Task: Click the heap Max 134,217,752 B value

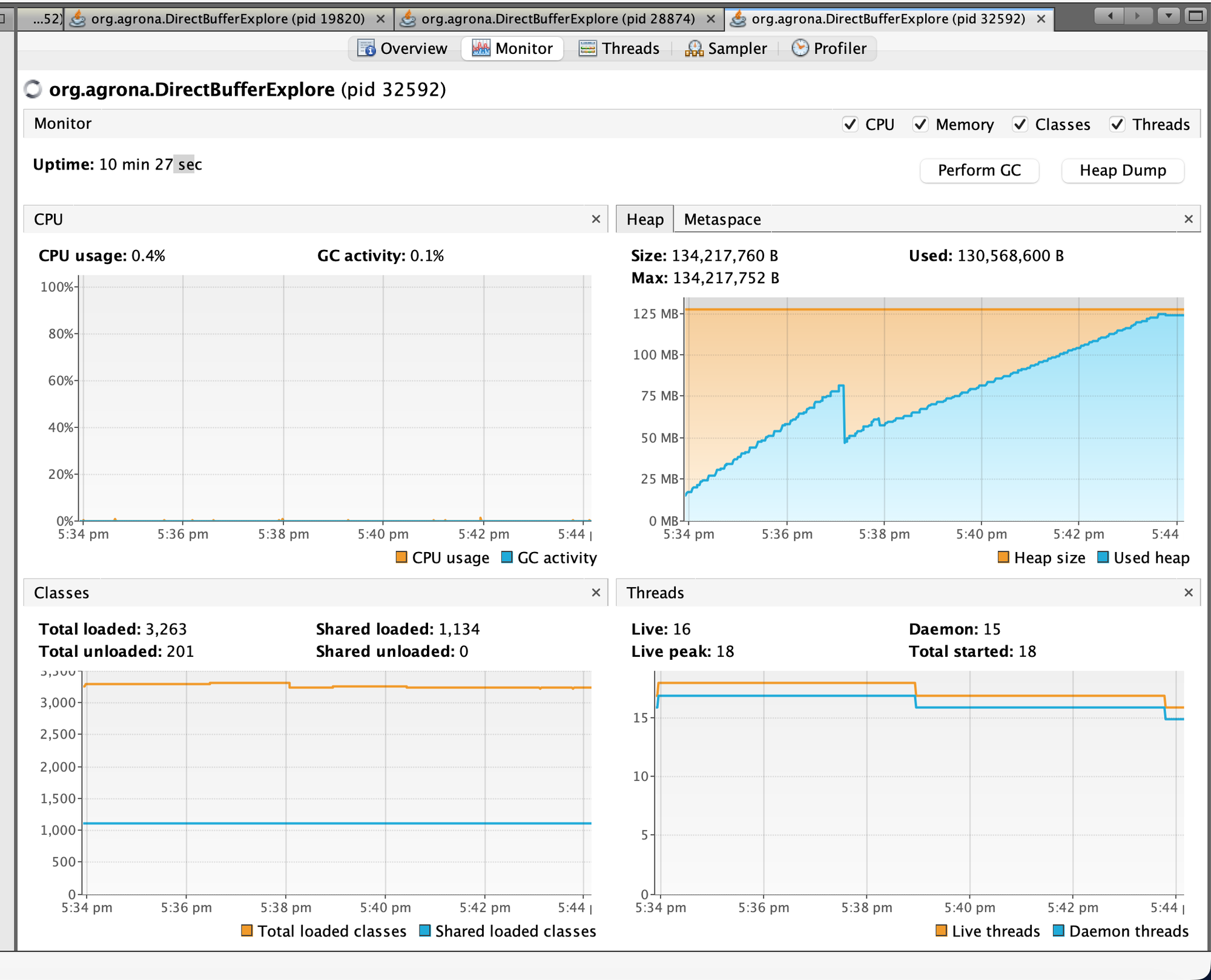Action: coord(726,278)
